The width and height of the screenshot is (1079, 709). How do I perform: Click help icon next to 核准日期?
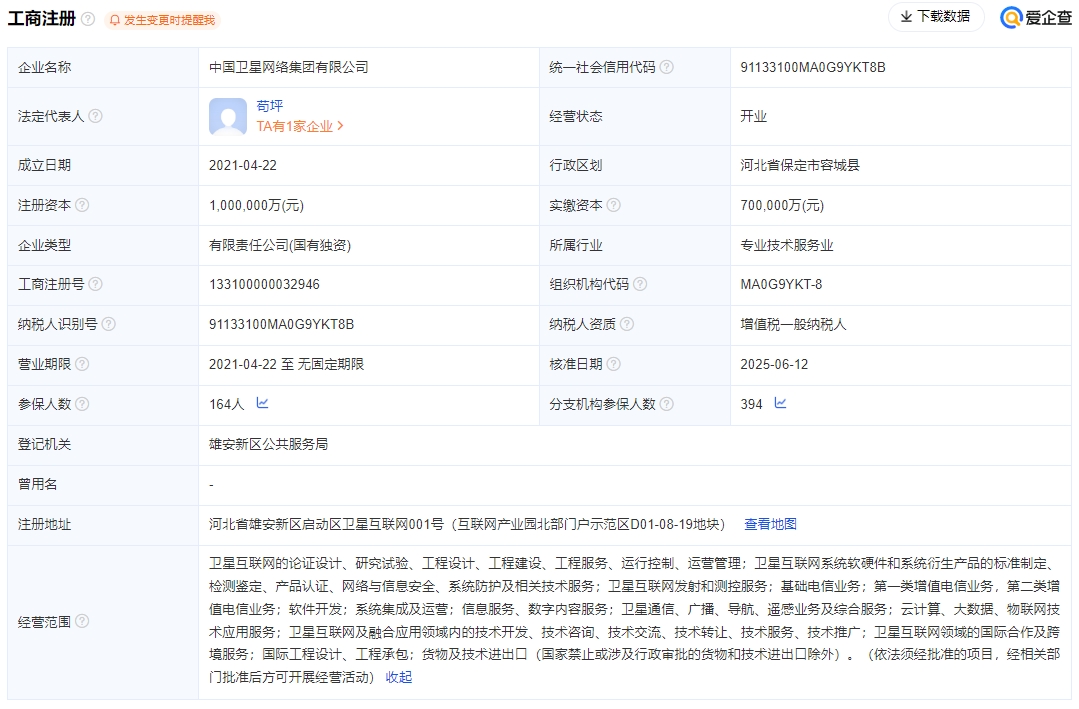point(614,363)
